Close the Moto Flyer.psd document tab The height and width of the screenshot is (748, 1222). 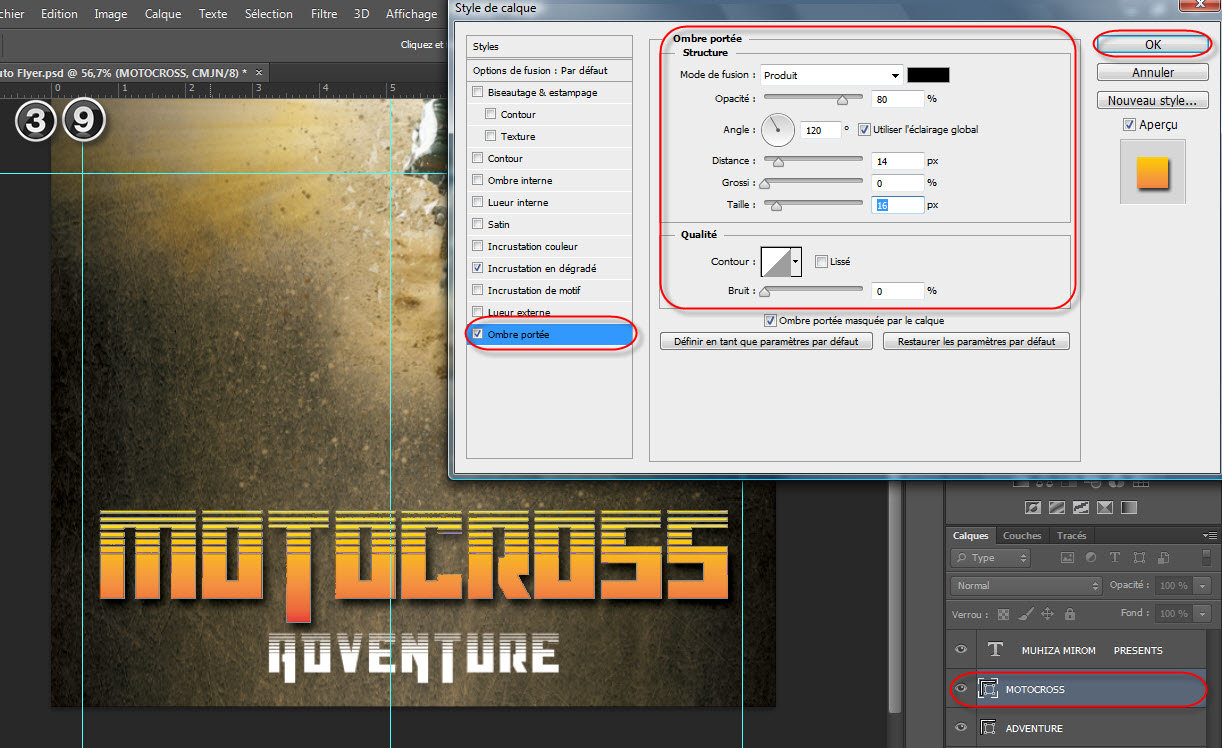[x=259, y=72]
